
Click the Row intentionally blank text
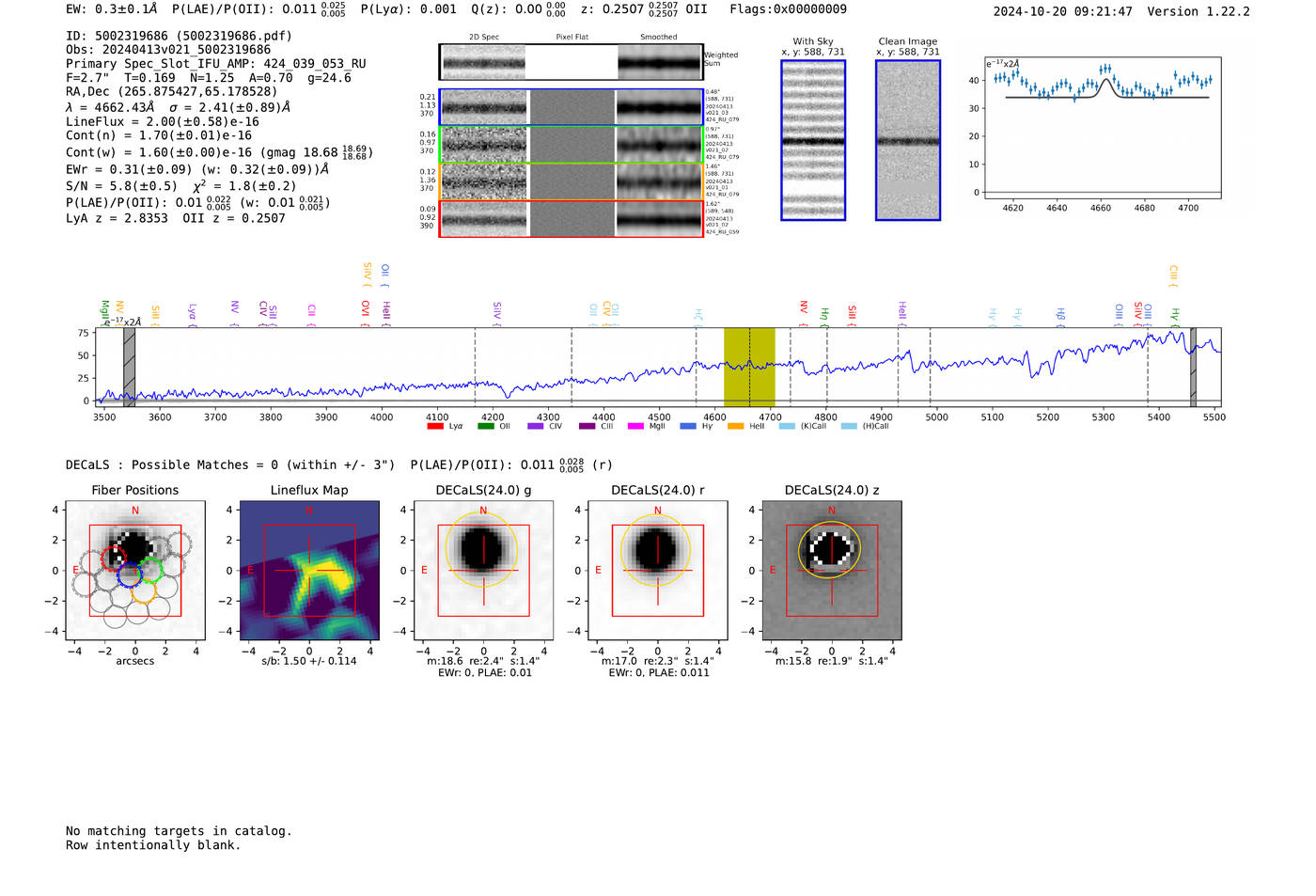(153, 845)
